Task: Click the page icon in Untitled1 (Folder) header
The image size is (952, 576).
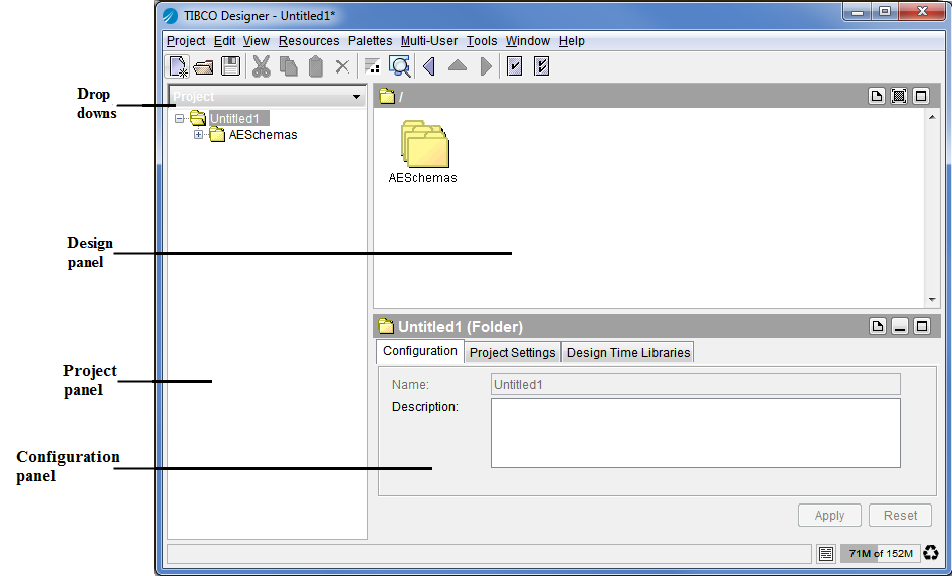Action: (877, 327)
